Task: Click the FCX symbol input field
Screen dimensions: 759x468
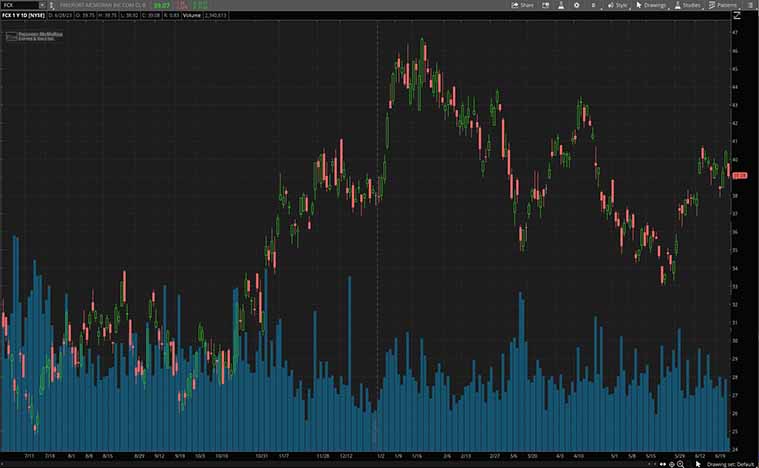Action: point(19,5)
